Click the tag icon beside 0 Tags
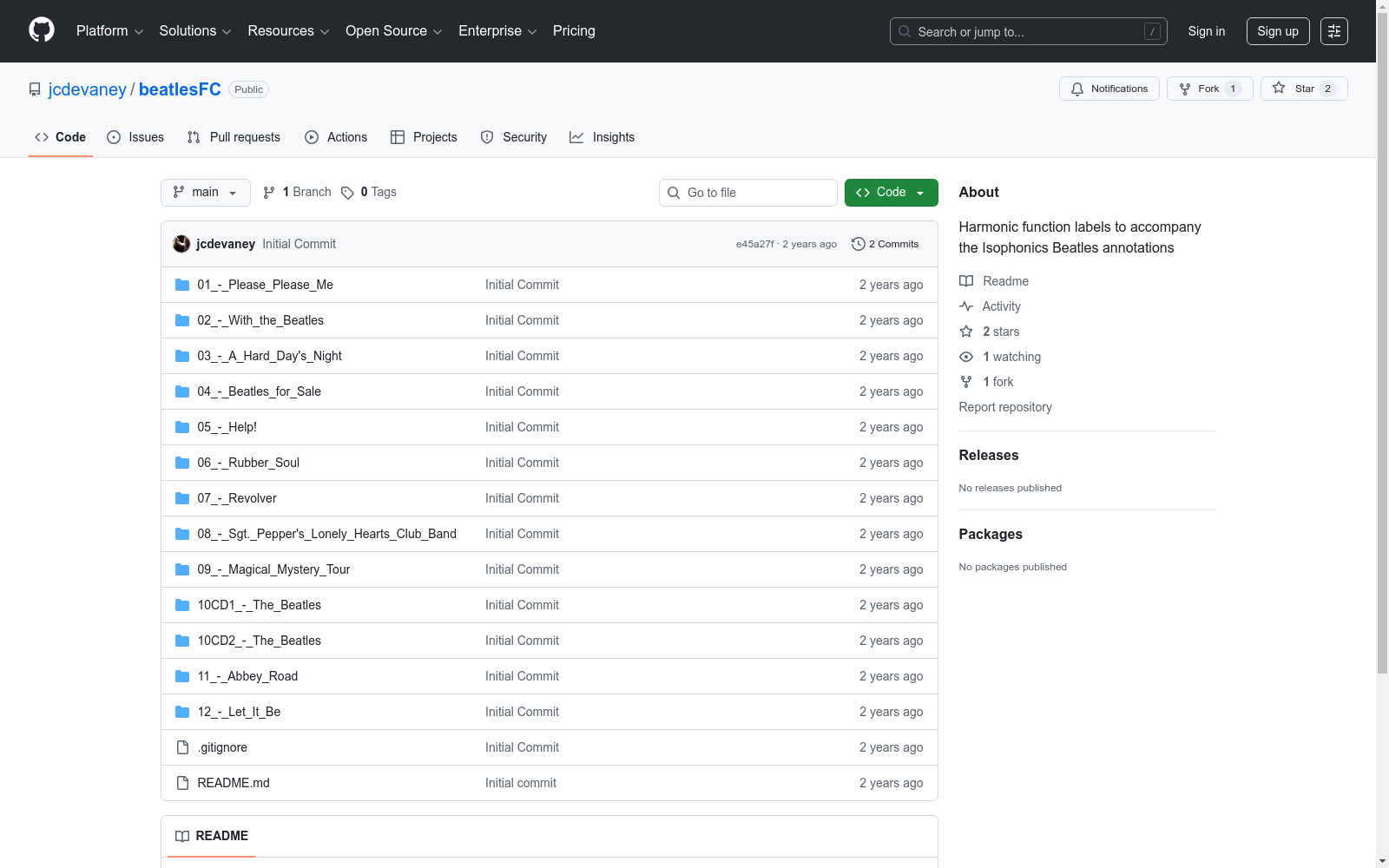The width and height of the screenshot is (1389, 868). click(x=347, y=193)
